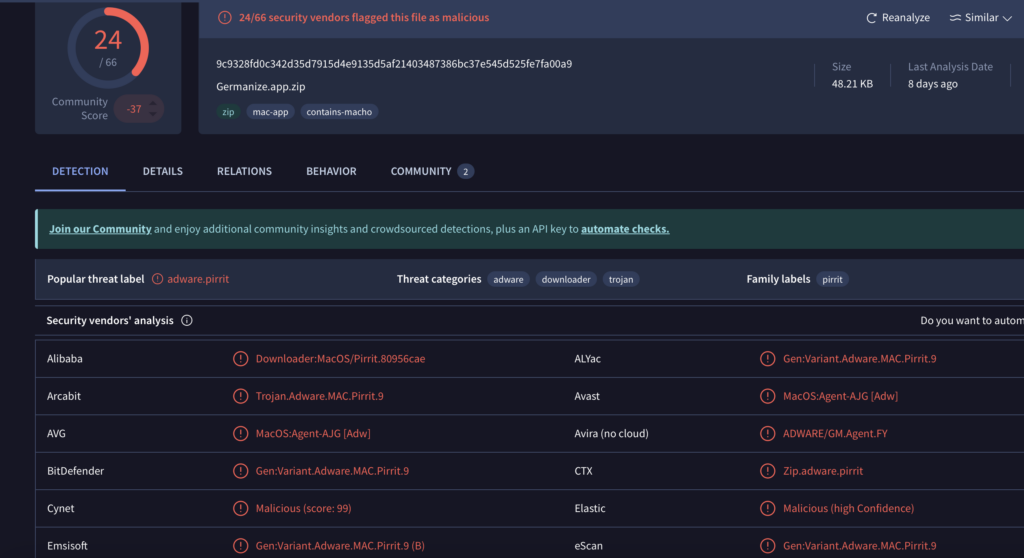1024x558 pixels.
Task: Click ALYac's Gen:Variant.Adware.MAC.Pirrit.9 result
Action: 859,359
